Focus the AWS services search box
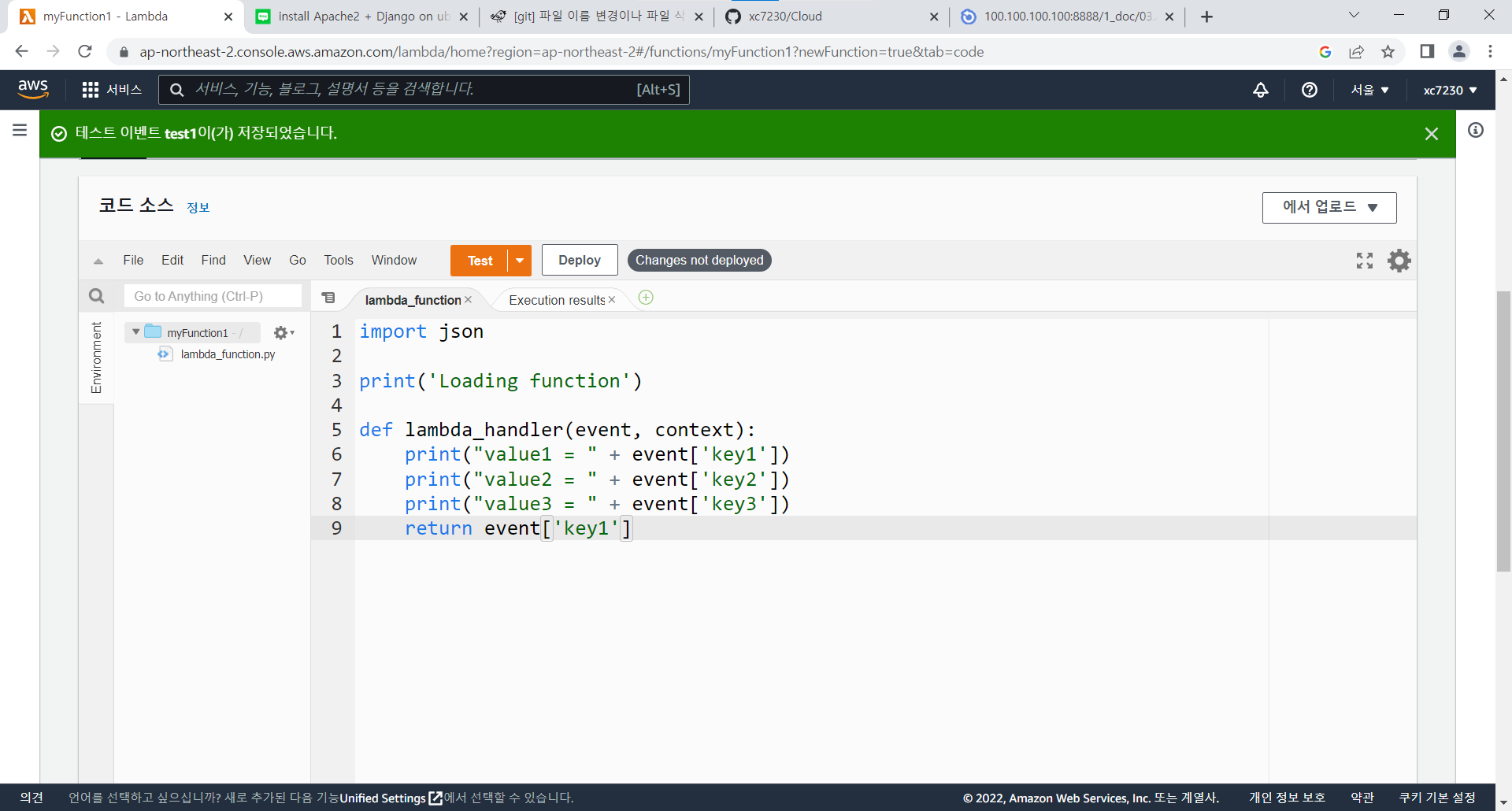 [424, 90]
